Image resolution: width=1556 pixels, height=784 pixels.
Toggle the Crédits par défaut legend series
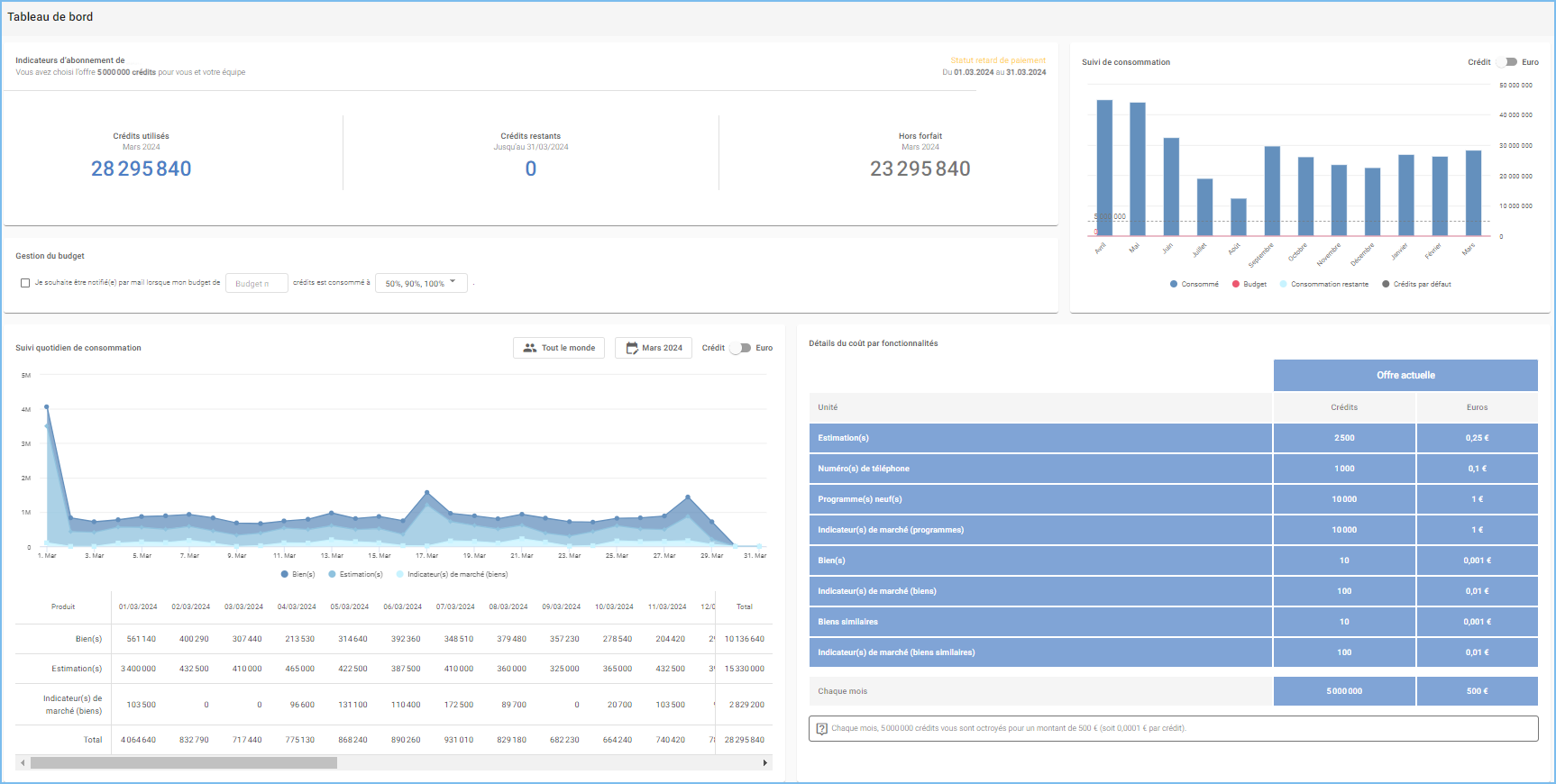tap(1417, 284)
